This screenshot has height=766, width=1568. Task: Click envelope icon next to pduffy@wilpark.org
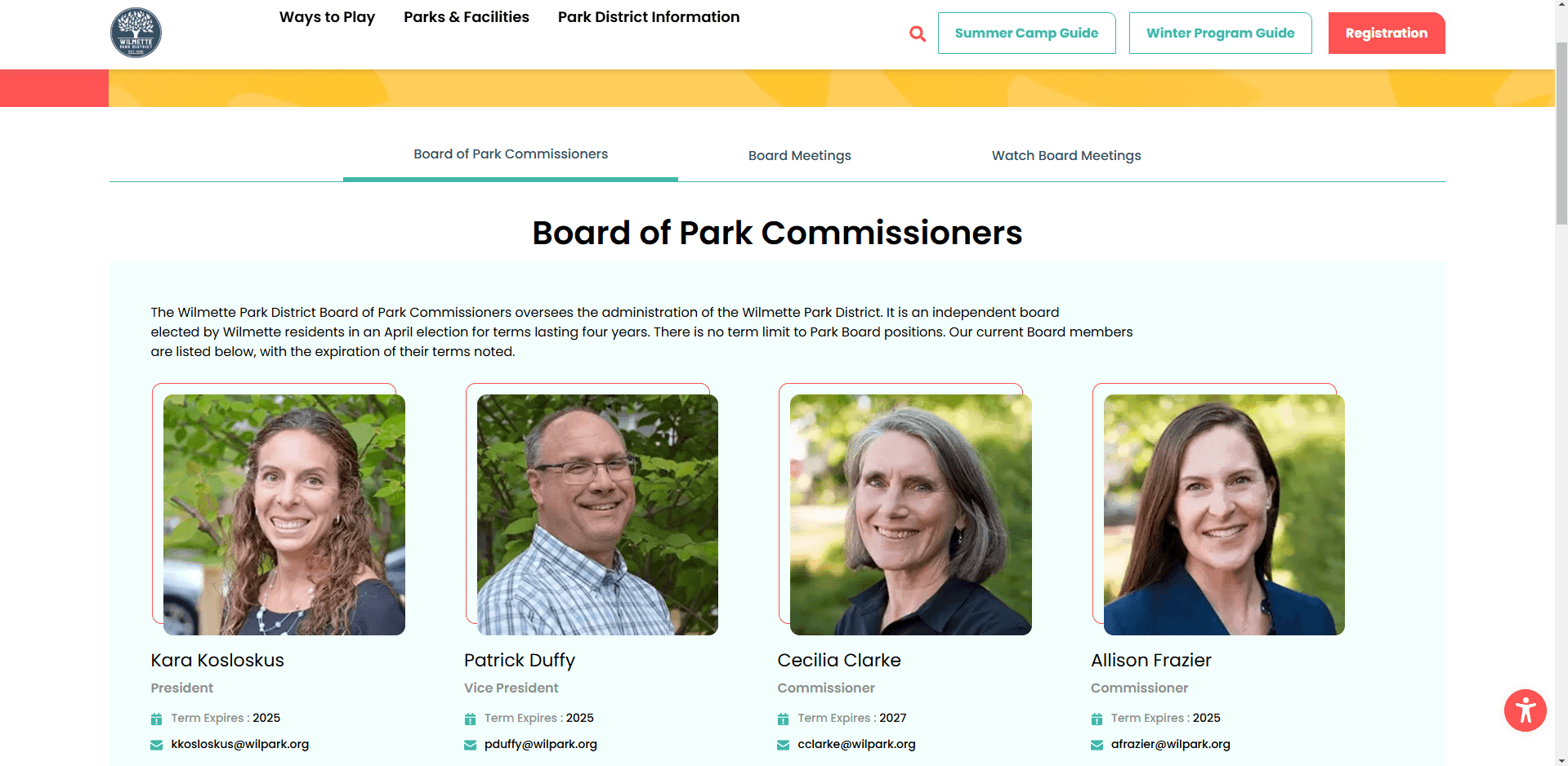tap(470, 745)
